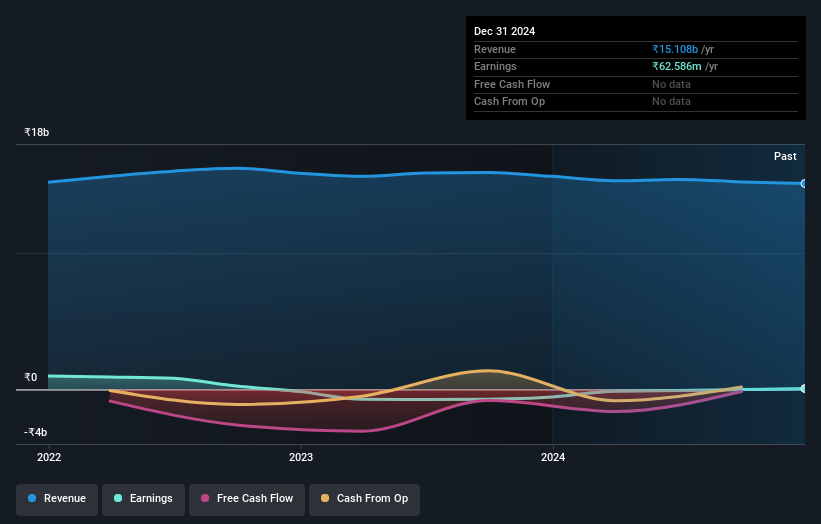
Task: Click the 2022 x-axis label
Action: [49, 457]
